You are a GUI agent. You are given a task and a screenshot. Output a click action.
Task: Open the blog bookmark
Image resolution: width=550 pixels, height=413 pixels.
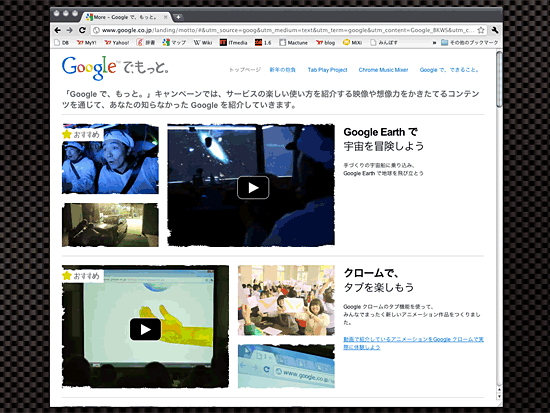click(325, 42)
